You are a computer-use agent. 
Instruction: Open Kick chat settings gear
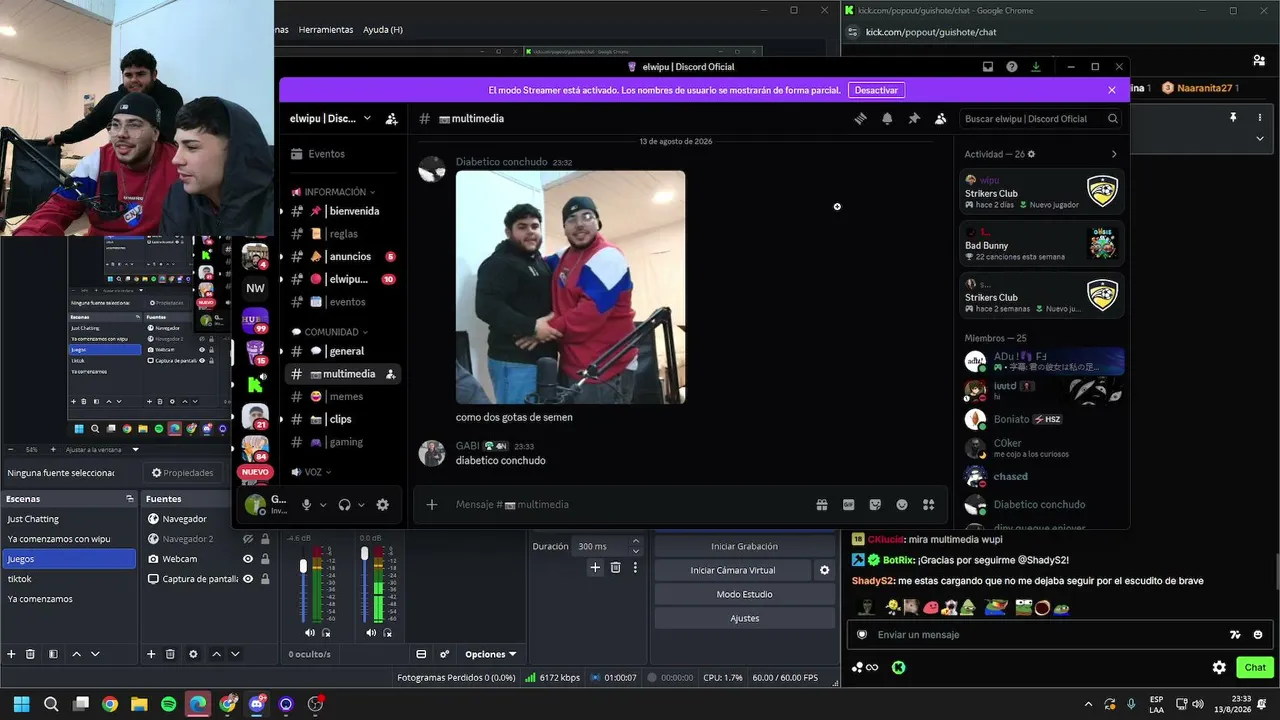(x=1219, y=667)
